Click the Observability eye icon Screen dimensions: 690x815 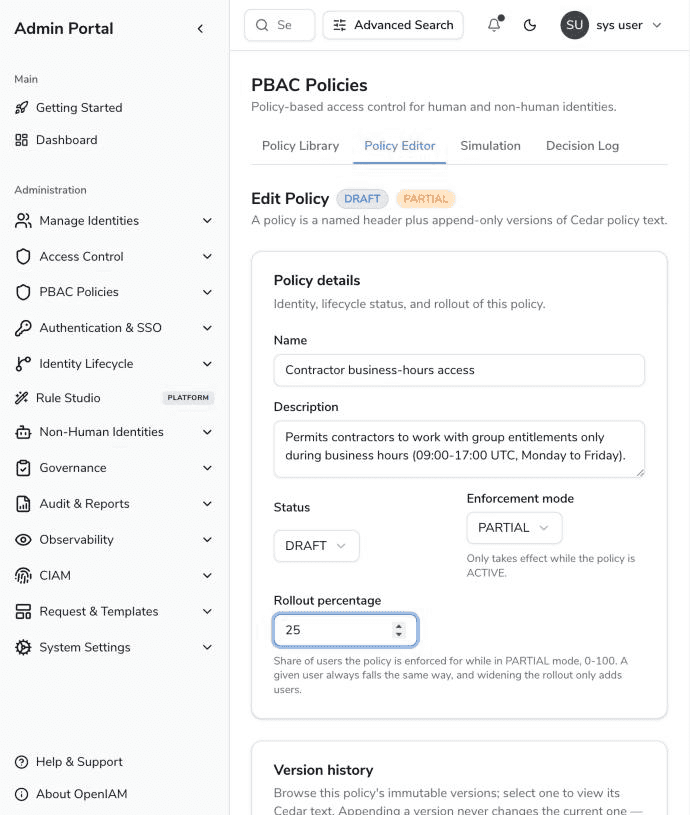tap(23, 540)
